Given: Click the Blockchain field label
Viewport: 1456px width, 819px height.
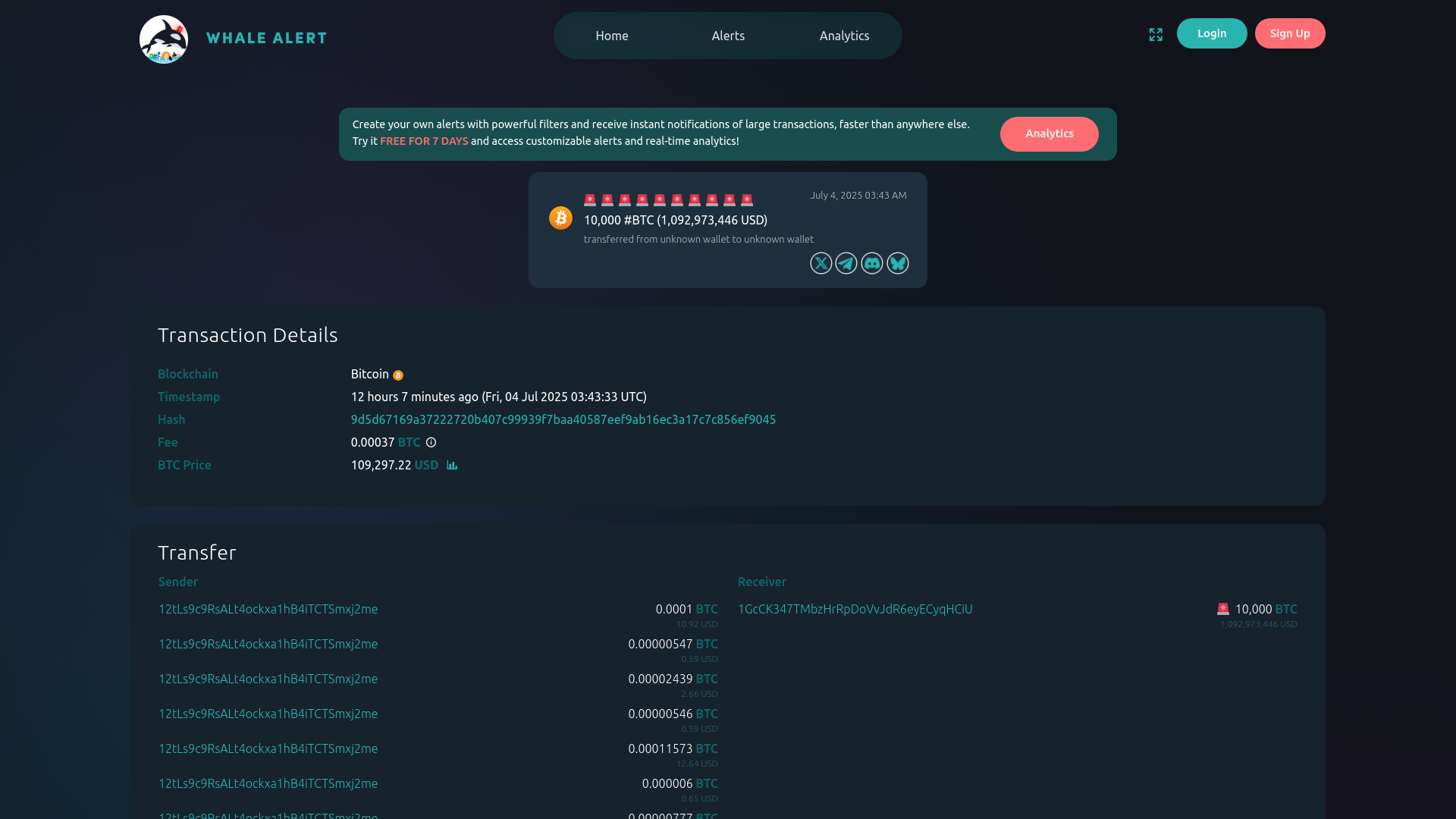Looking at the screenshot, I should click(188, 374).
